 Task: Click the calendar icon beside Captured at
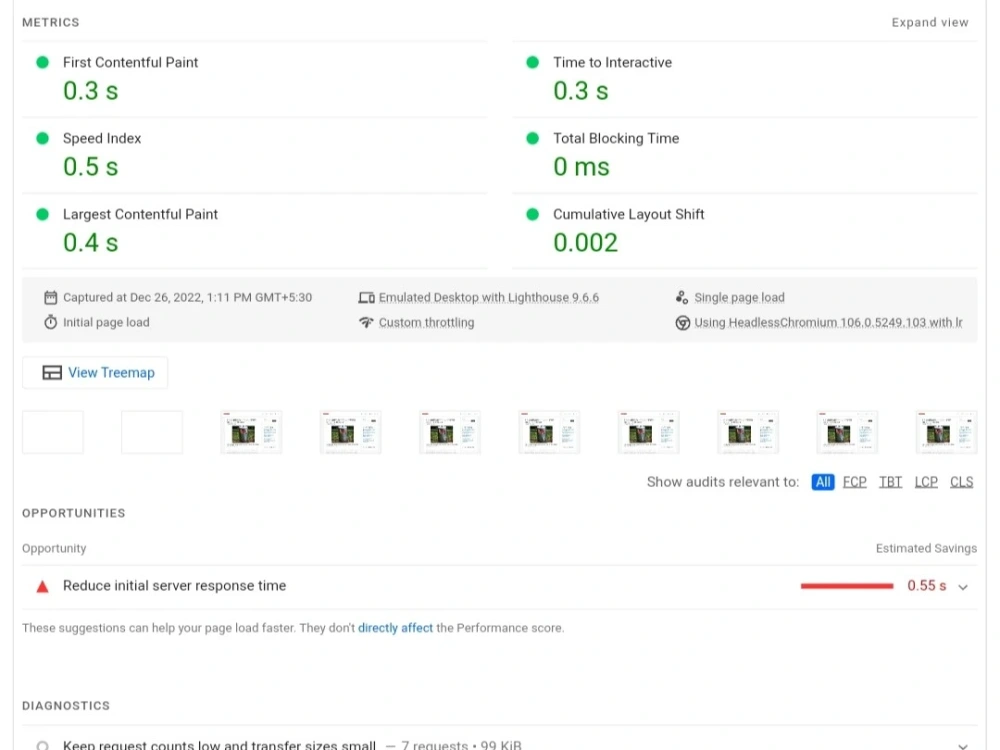[x=50, y=297]
